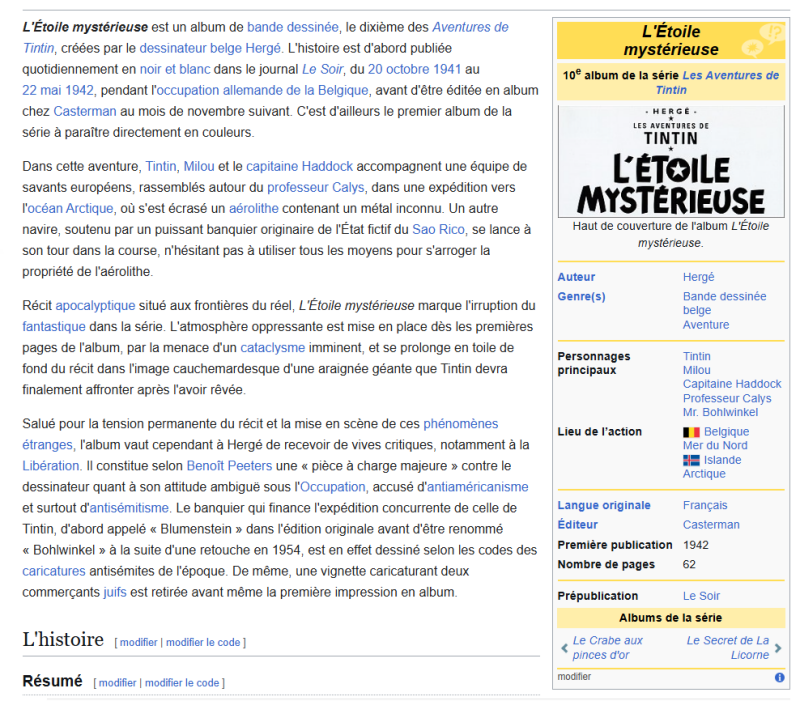This screenshot has width=800, height=701.
Task: Select Casterman in the Éditeur row
Action: (714, 524)
